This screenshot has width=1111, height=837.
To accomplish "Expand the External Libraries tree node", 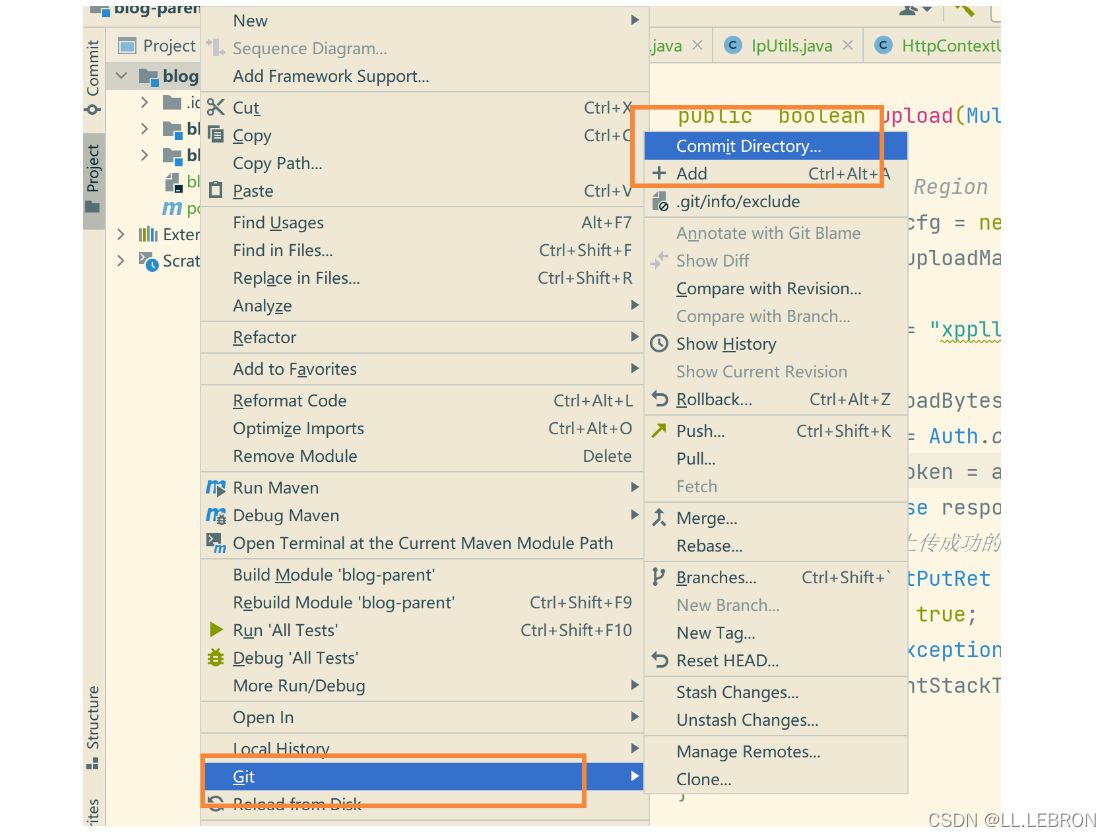I will [121, 234].
